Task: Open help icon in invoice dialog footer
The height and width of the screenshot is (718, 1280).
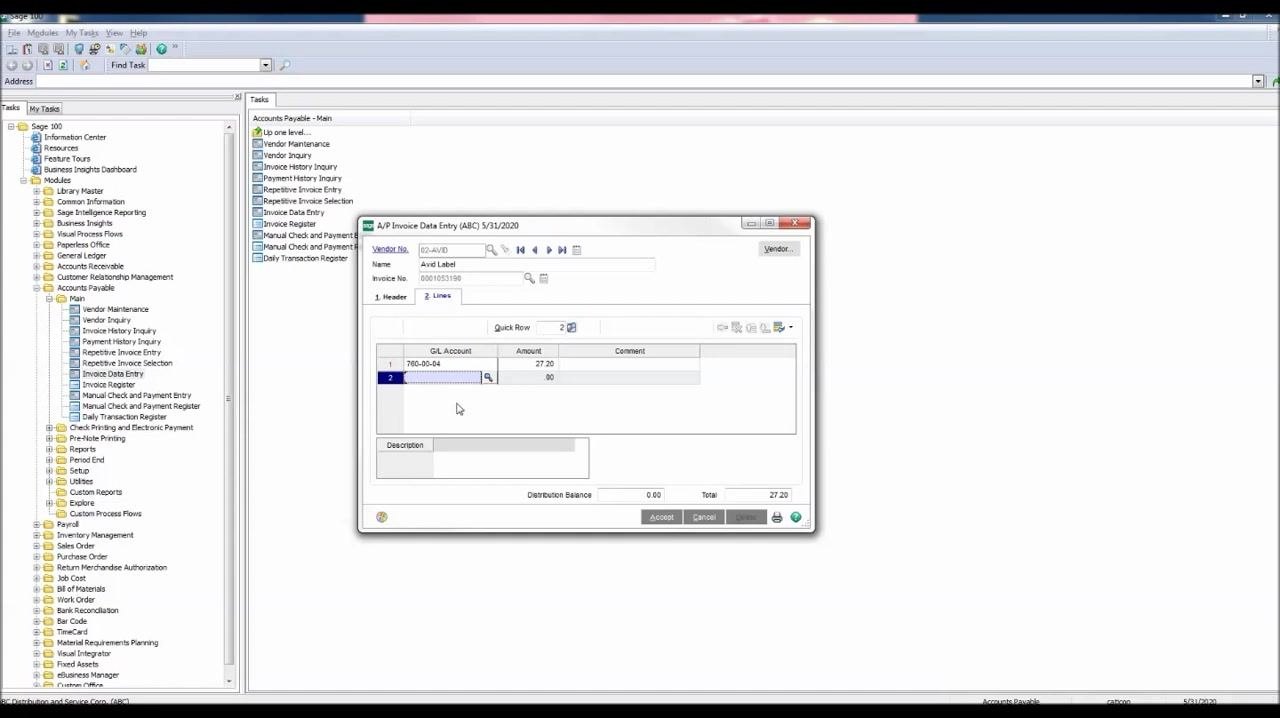Action: [796, 517]
